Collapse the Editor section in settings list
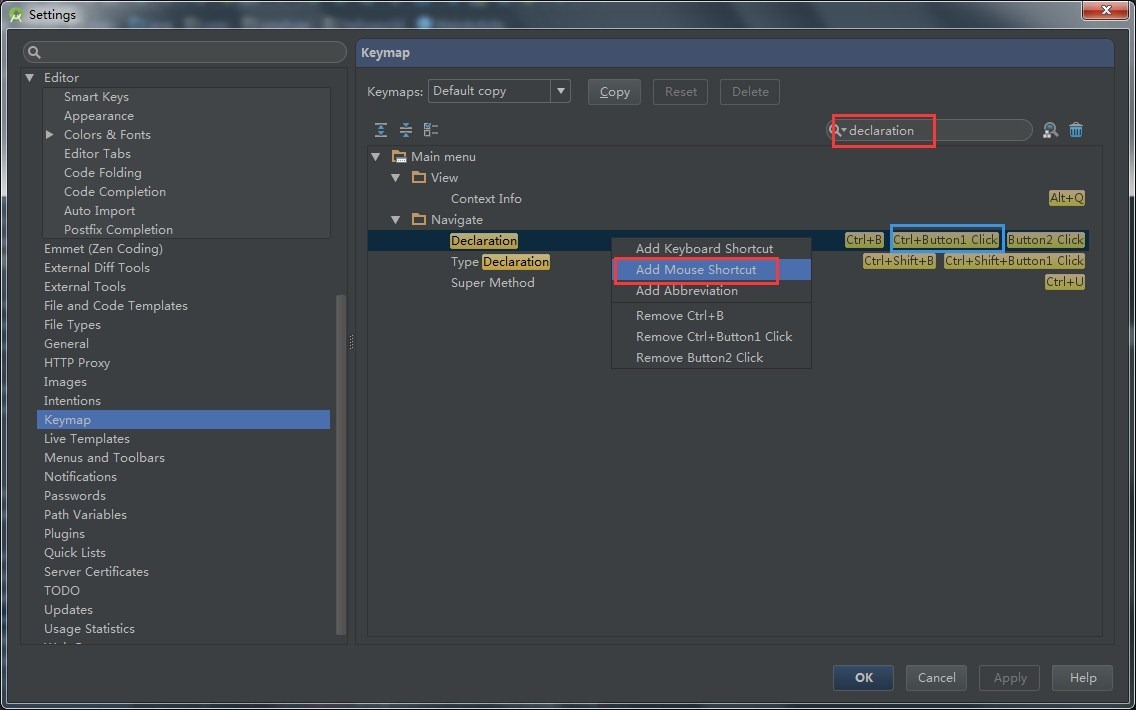The height and width of the screenshot is (710, 1136). (30, 78)
